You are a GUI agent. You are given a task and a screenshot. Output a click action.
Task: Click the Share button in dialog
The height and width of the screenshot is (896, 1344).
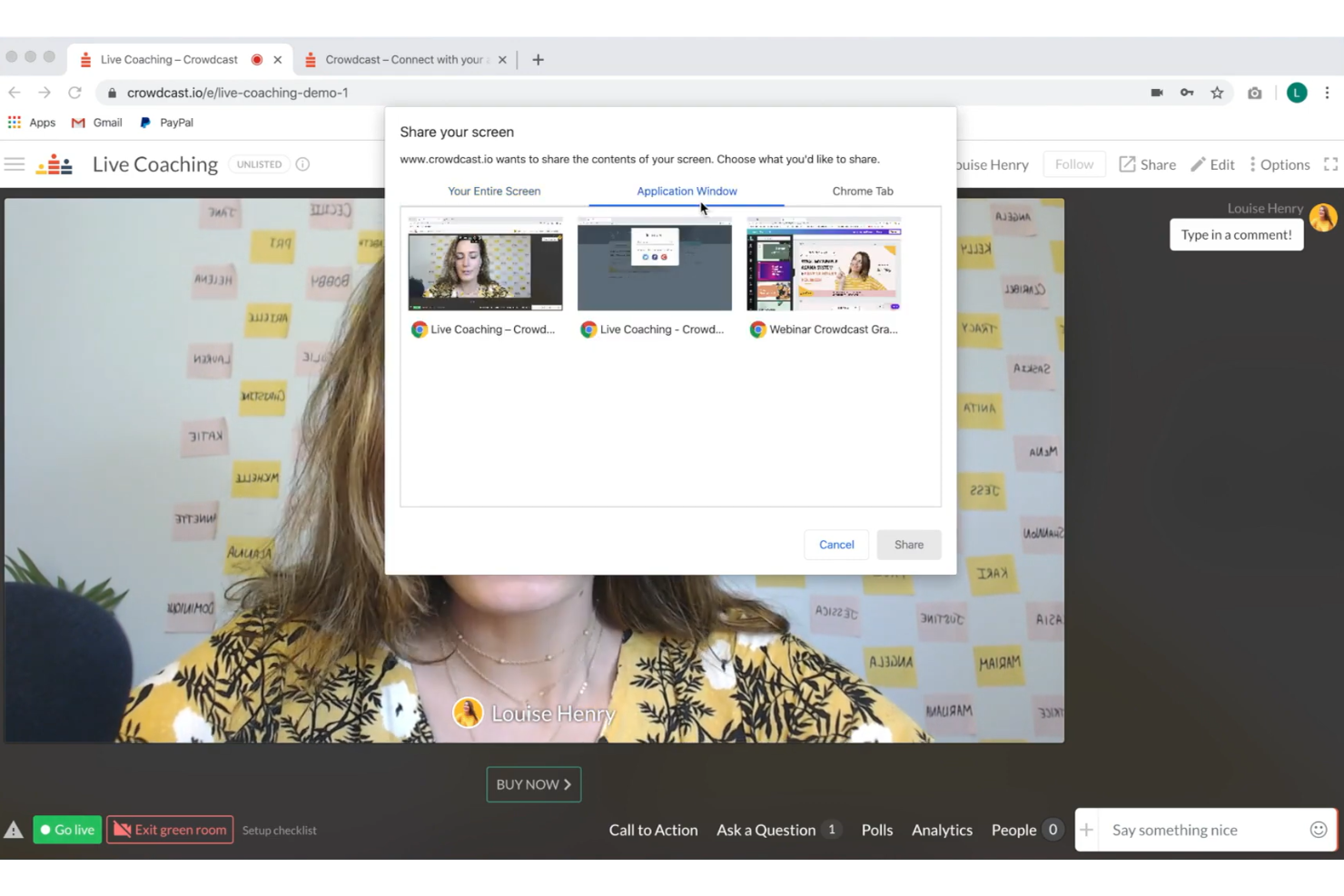(x=909, y=545)
